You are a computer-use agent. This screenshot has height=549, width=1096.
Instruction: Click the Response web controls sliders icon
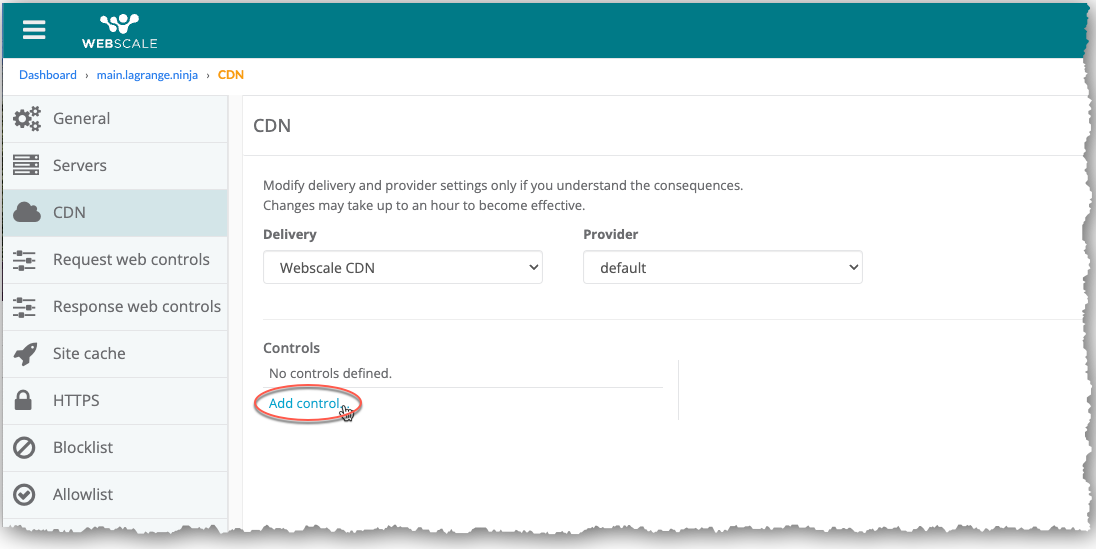pyautogui.click(x=25, y=307)
